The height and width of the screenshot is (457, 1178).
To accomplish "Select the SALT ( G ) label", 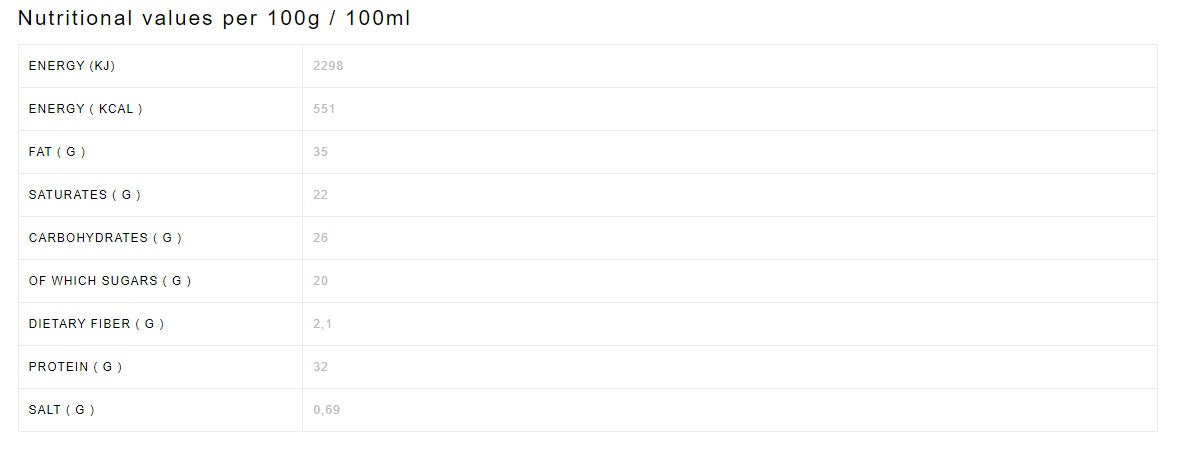I will click(x=62, y=410).
